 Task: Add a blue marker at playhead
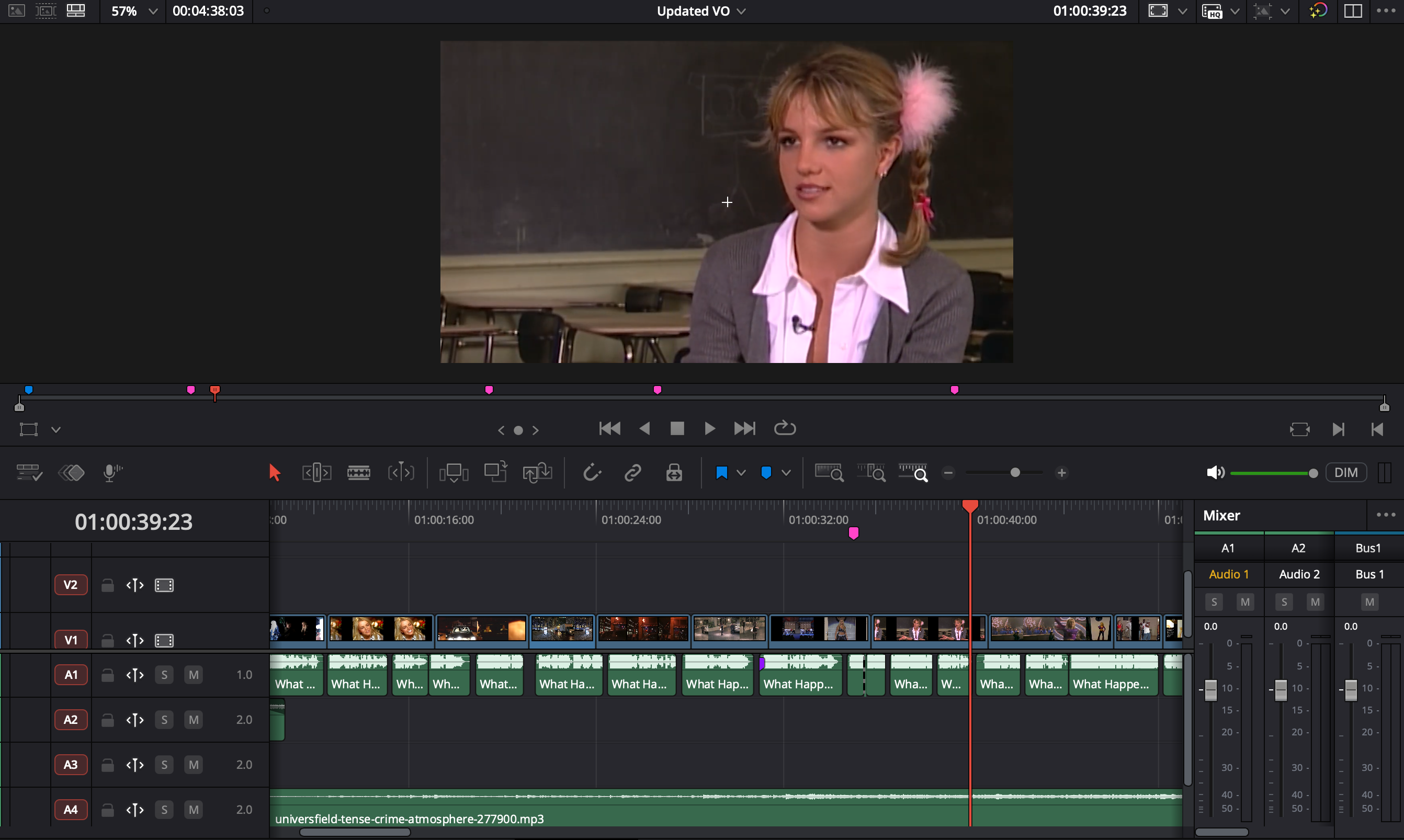click(766, 473)
